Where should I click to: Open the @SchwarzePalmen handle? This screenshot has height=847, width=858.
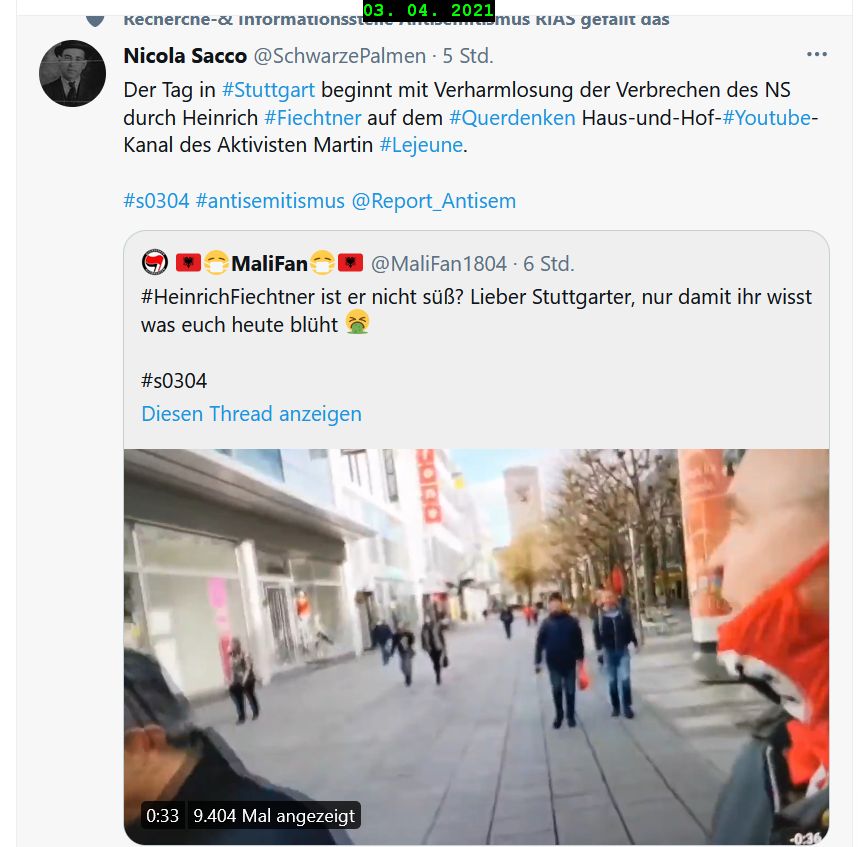tap(340, 56)
